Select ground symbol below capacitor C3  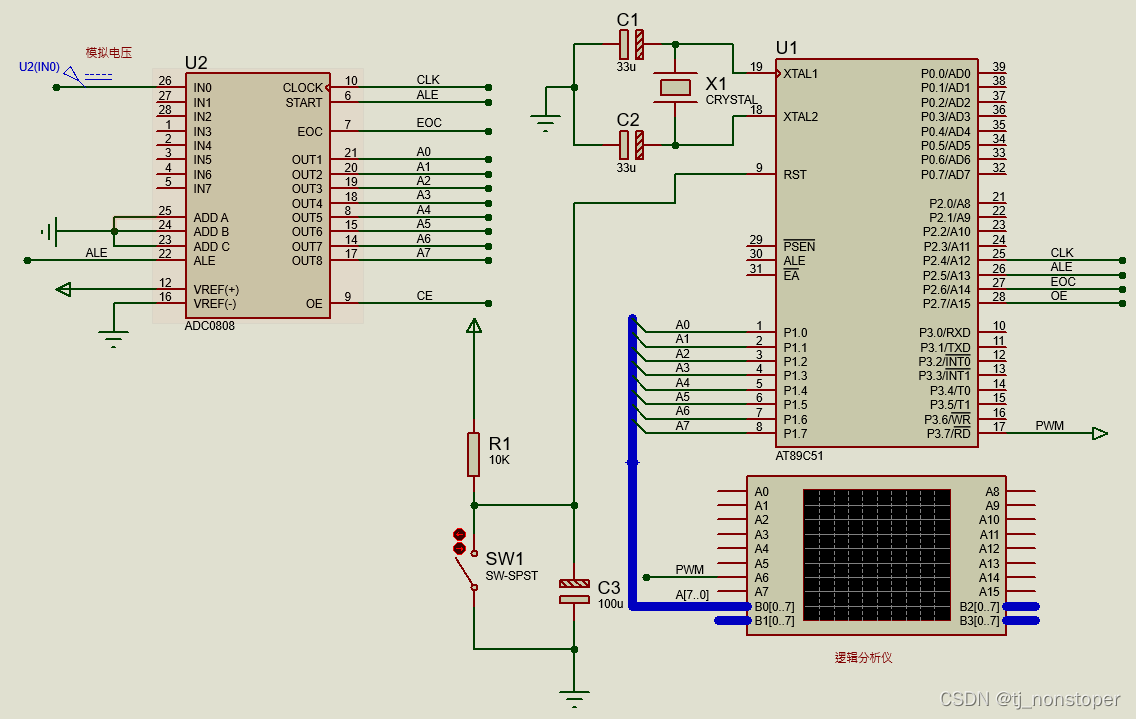[x=574, y=699]
